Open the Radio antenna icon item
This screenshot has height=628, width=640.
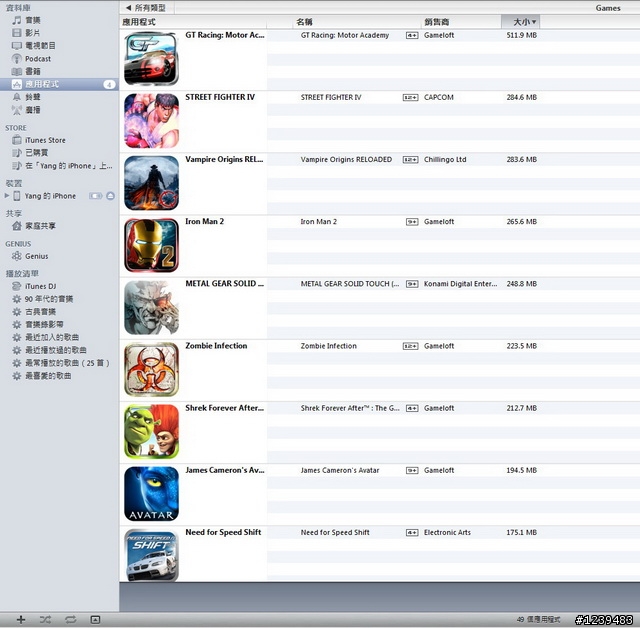click(x=17, y=110)
